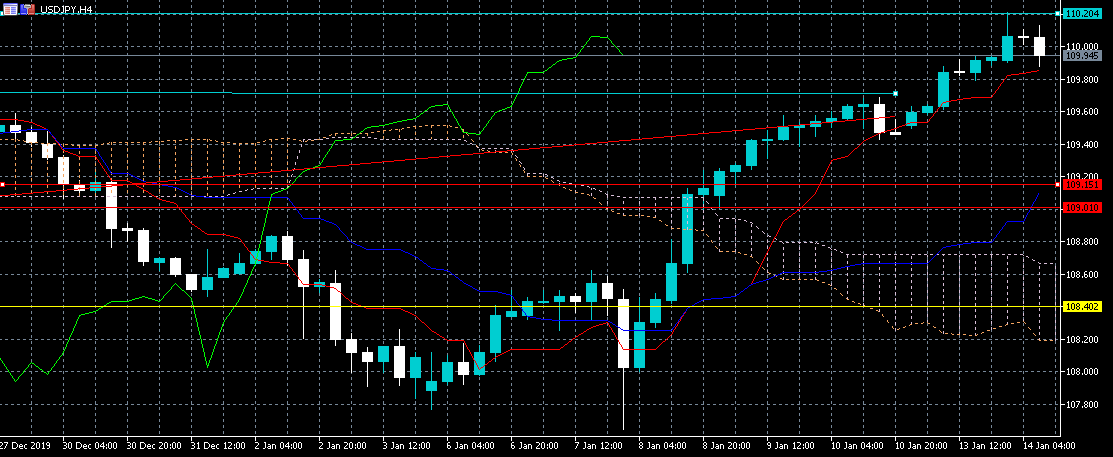
Task: Click the 2 Jan 04:00 time label
Action: tap(277, 448)
